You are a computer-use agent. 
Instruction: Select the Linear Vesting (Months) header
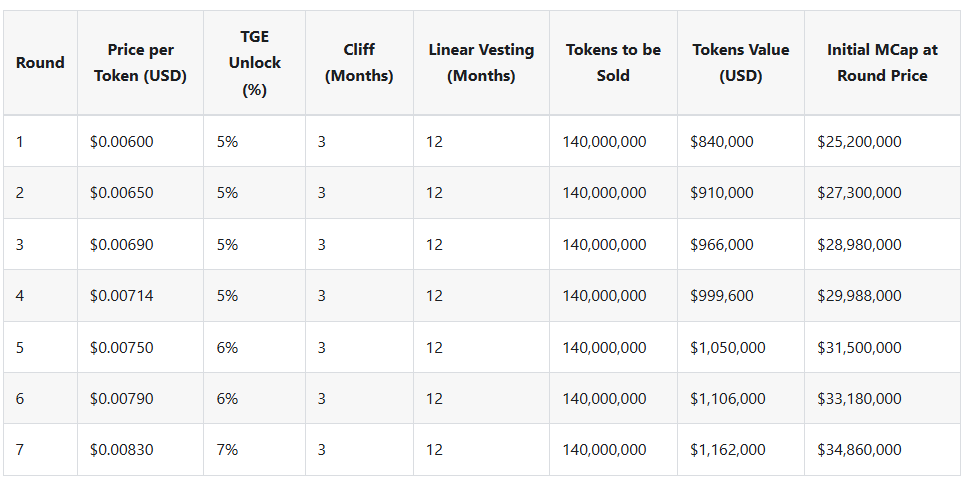481,62
